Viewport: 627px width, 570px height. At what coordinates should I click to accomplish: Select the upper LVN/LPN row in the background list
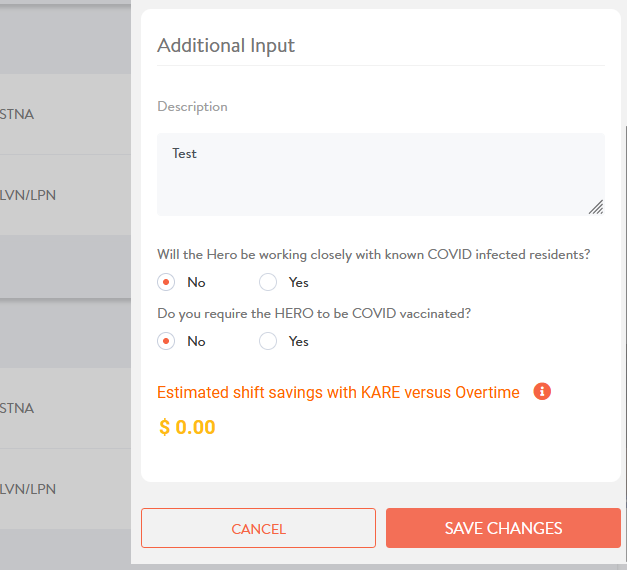(x=65, y=195)
